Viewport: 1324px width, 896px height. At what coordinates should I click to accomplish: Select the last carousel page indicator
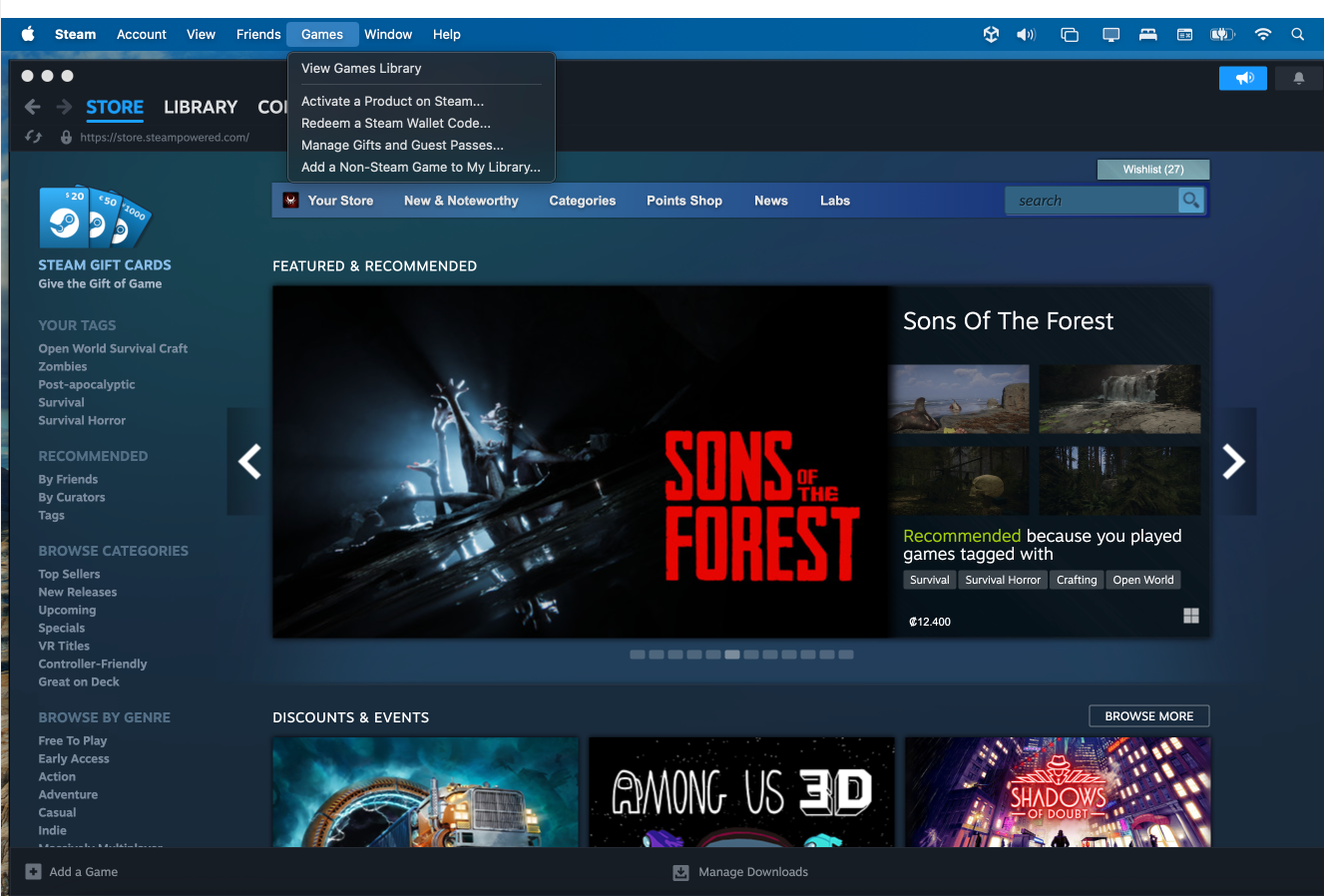point(846,655)
